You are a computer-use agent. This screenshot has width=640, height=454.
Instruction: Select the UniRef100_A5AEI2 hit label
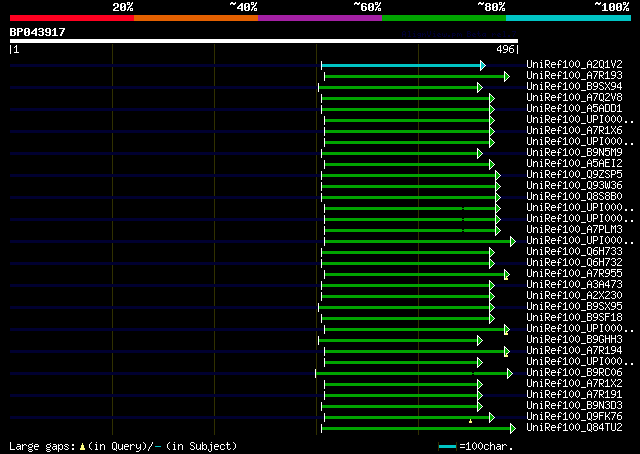pyautogui.click(x=574, y=164)
